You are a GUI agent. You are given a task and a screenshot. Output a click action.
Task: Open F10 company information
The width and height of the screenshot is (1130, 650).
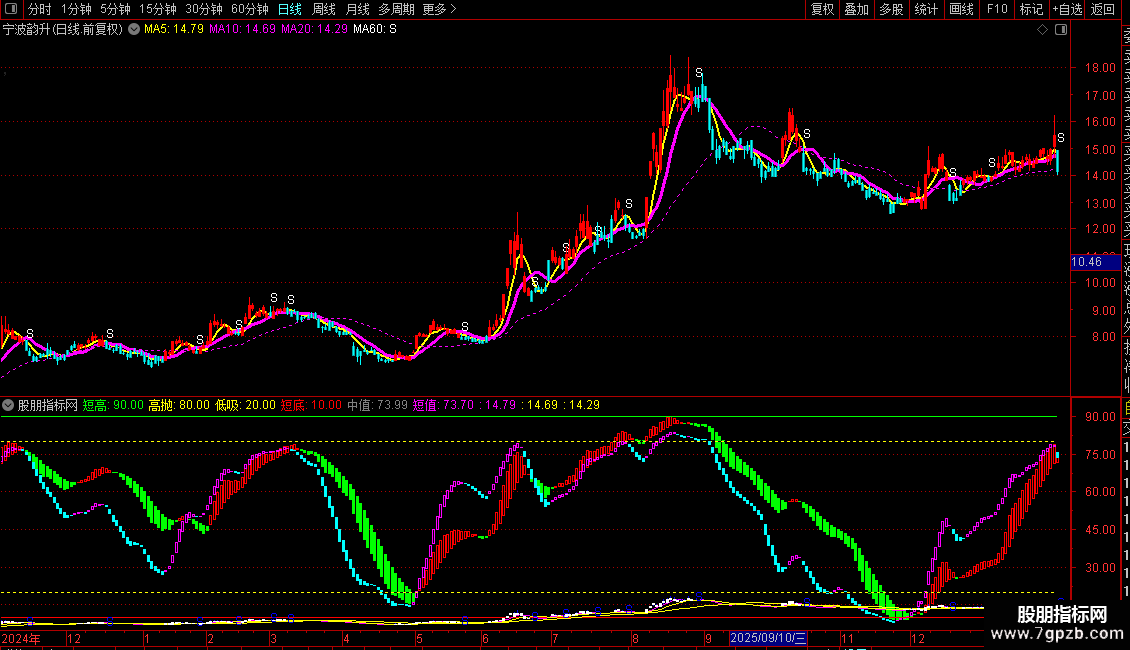point(997,9)
